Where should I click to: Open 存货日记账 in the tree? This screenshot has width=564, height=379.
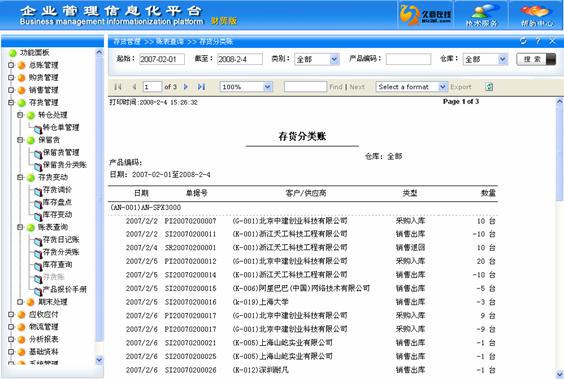[61, 239]
